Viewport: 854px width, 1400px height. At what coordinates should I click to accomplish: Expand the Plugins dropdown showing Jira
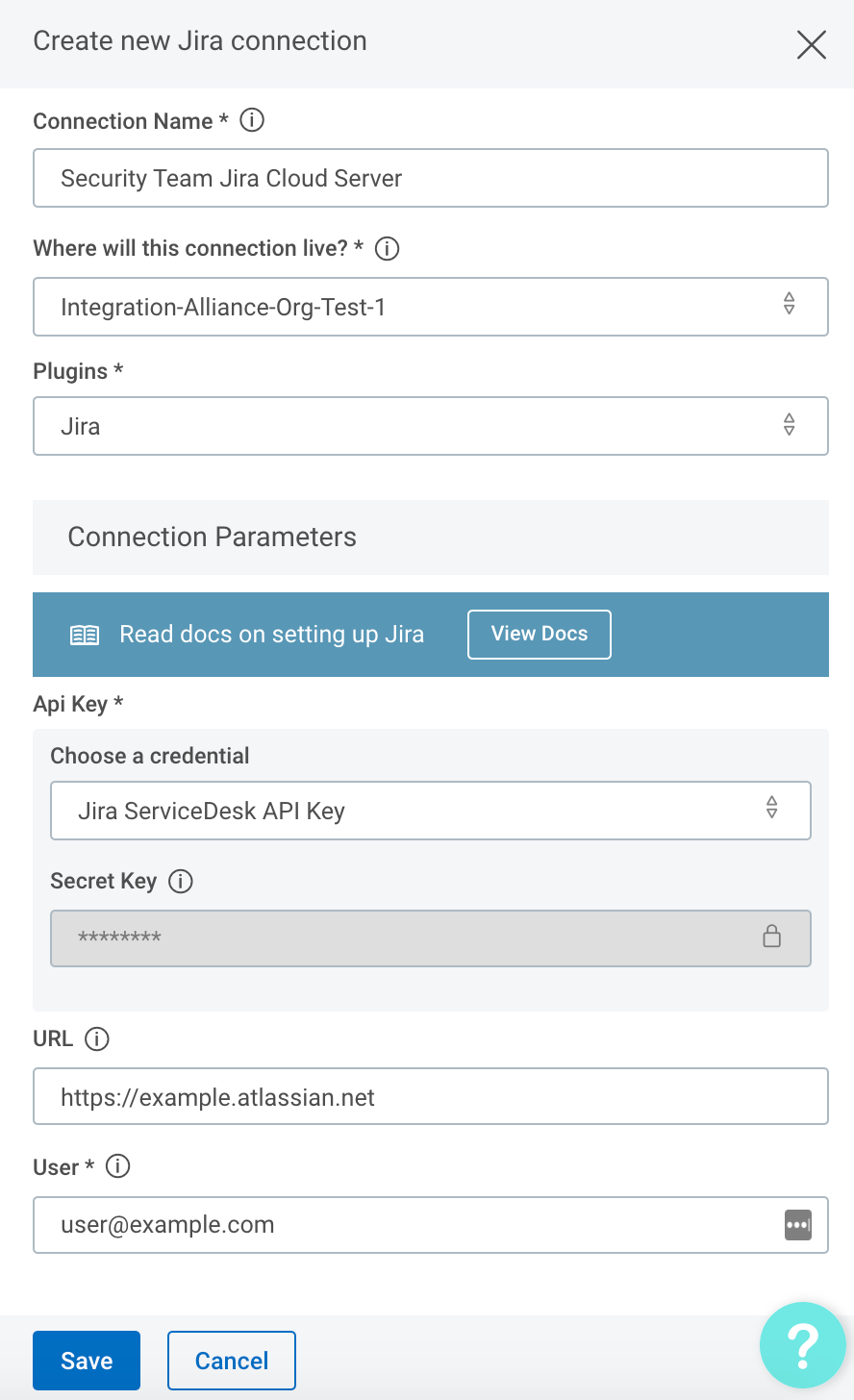[430, 426]
